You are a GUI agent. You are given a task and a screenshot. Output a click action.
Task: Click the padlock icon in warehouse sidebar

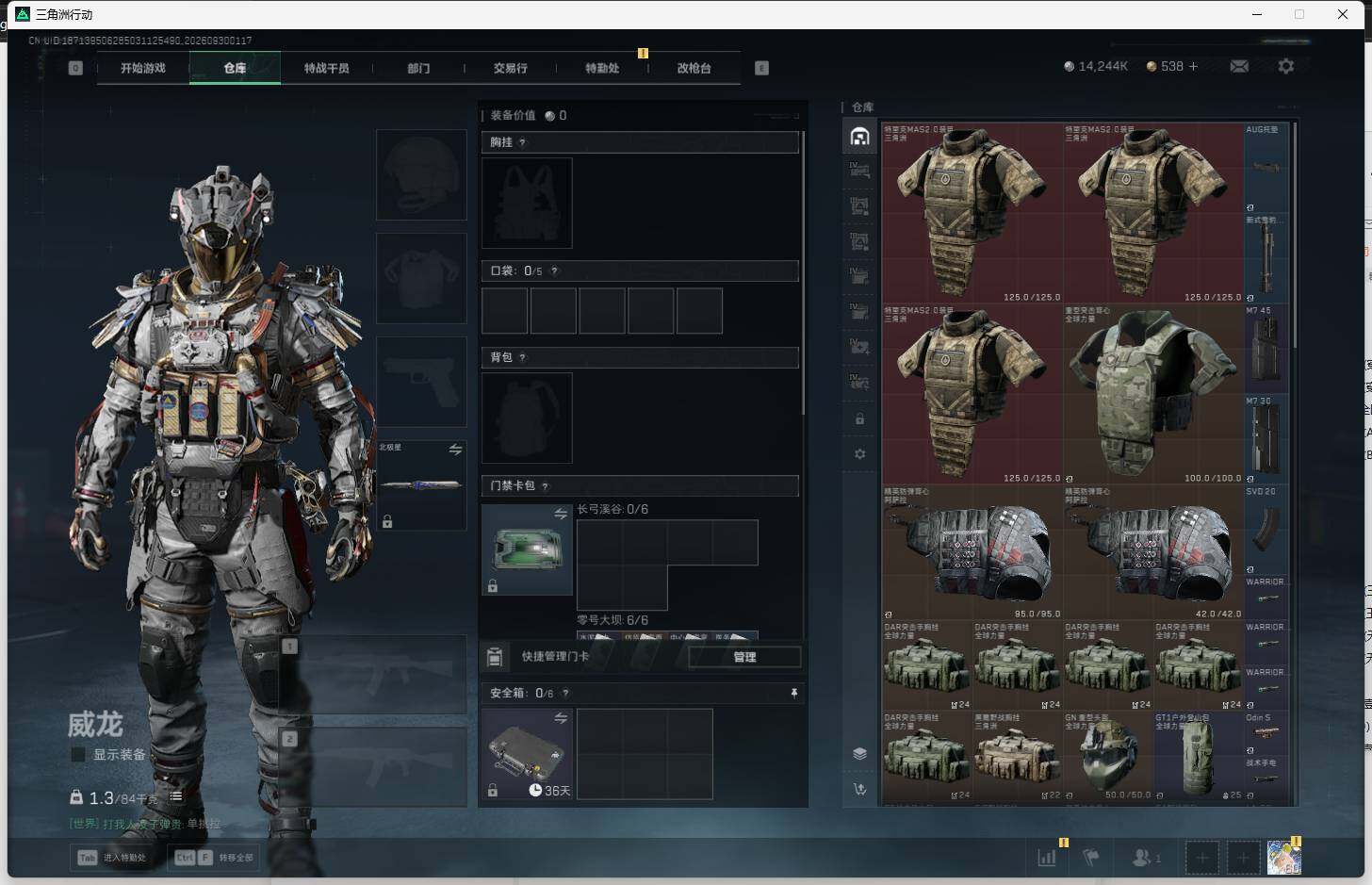point(859,418)
